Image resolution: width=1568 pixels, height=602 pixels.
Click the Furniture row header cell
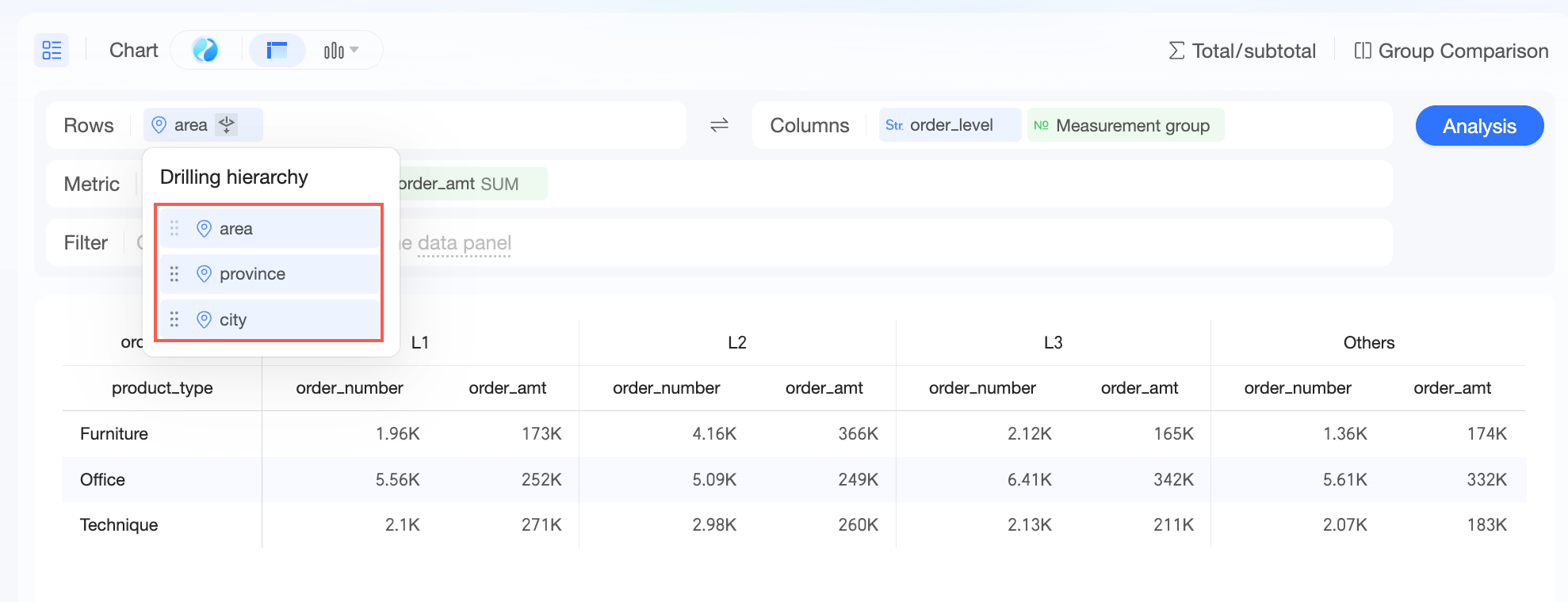tap(114, 434)
